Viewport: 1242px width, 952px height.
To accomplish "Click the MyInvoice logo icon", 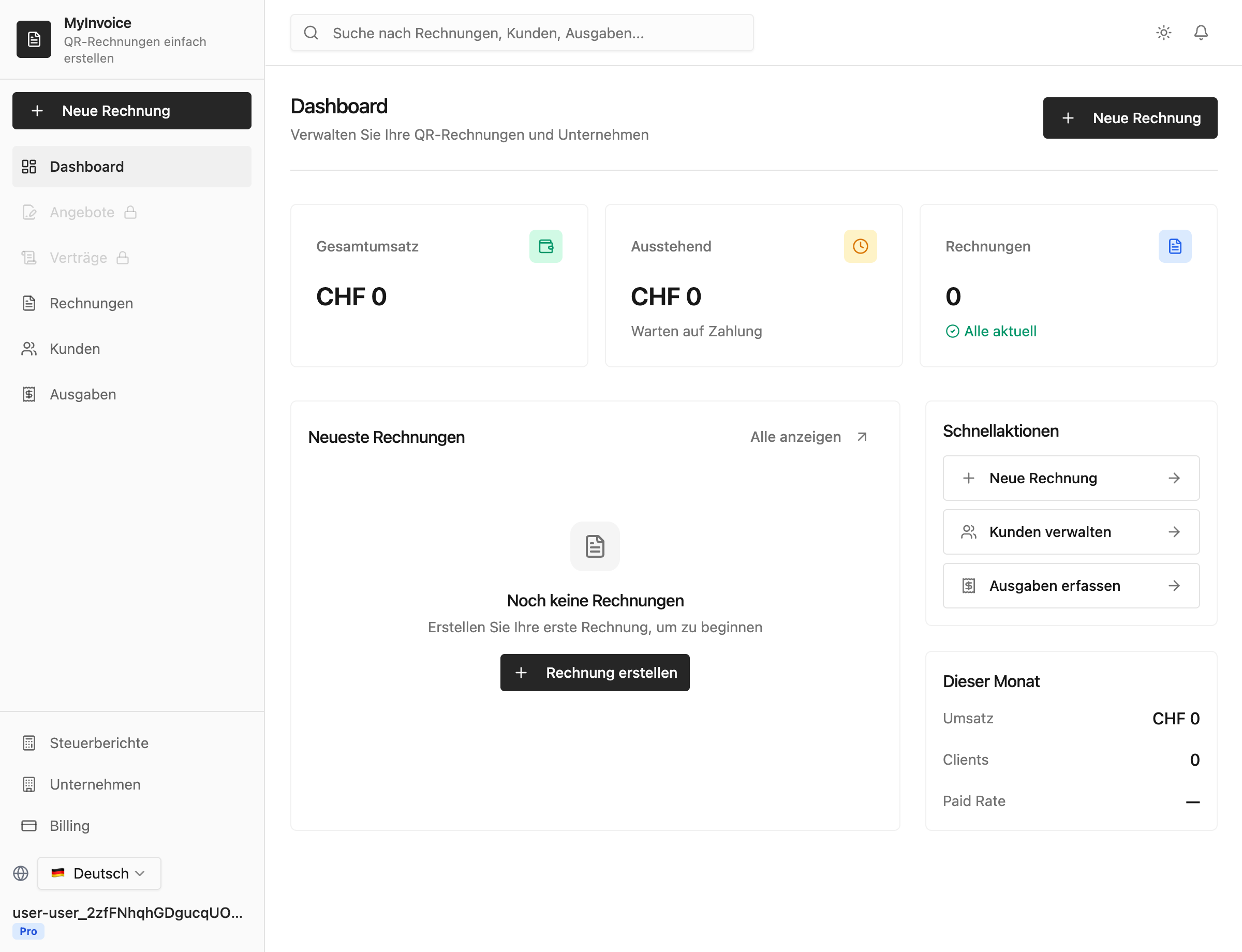I will [x=34, y=39].
